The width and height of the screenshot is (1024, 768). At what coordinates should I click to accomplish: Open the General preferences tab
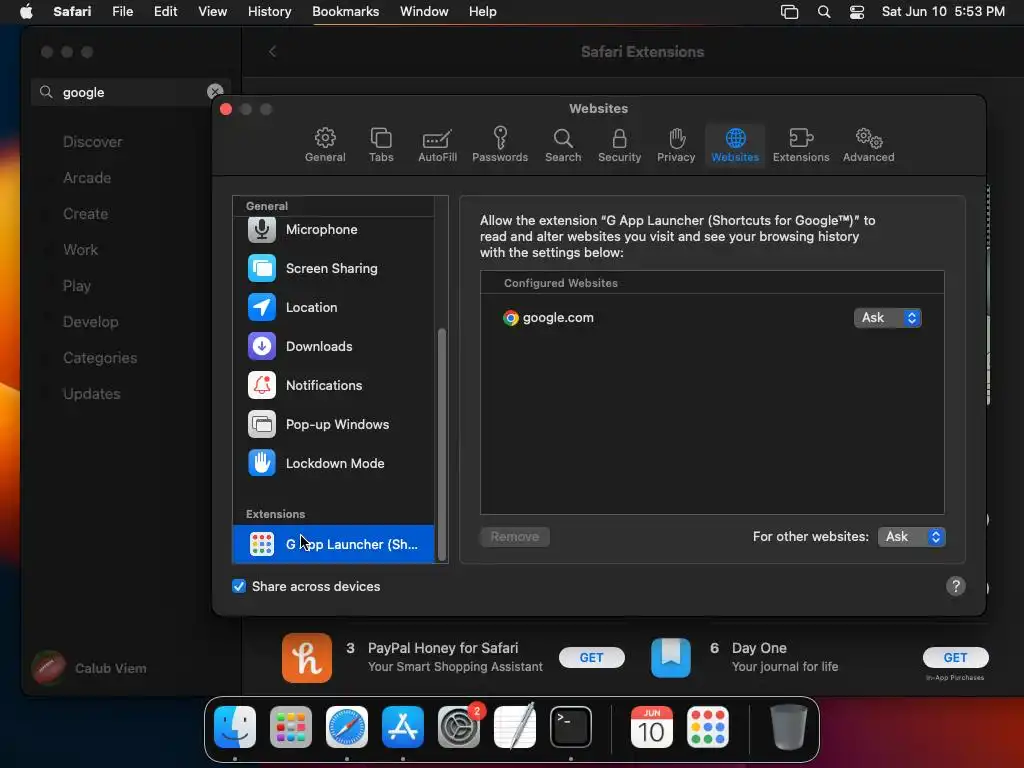[x=325, y=145]
